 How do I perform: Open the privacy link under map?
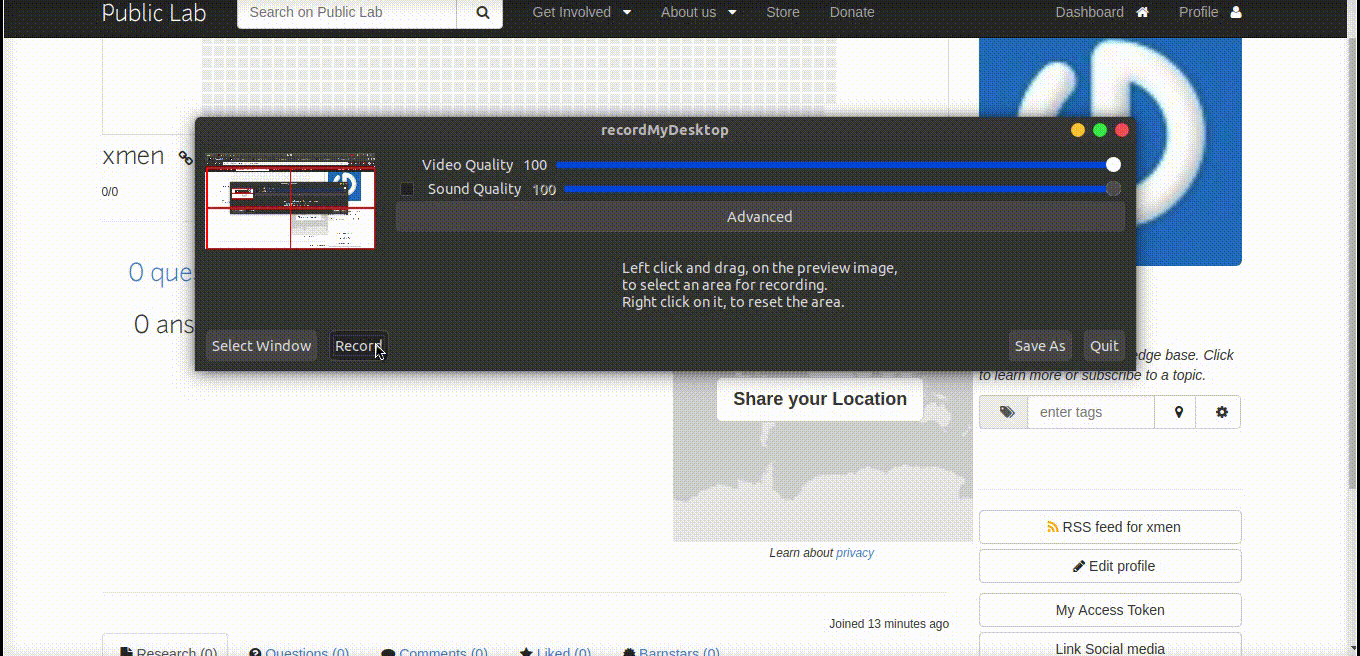click(x=855, y=553)
